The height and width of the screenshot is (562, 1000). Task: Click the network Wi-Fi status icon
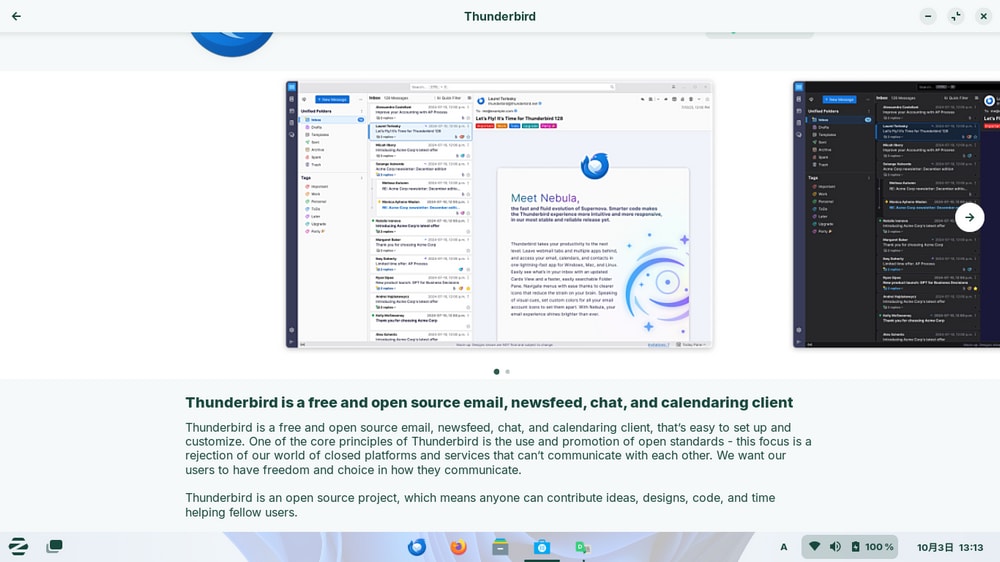click(814, 547)
